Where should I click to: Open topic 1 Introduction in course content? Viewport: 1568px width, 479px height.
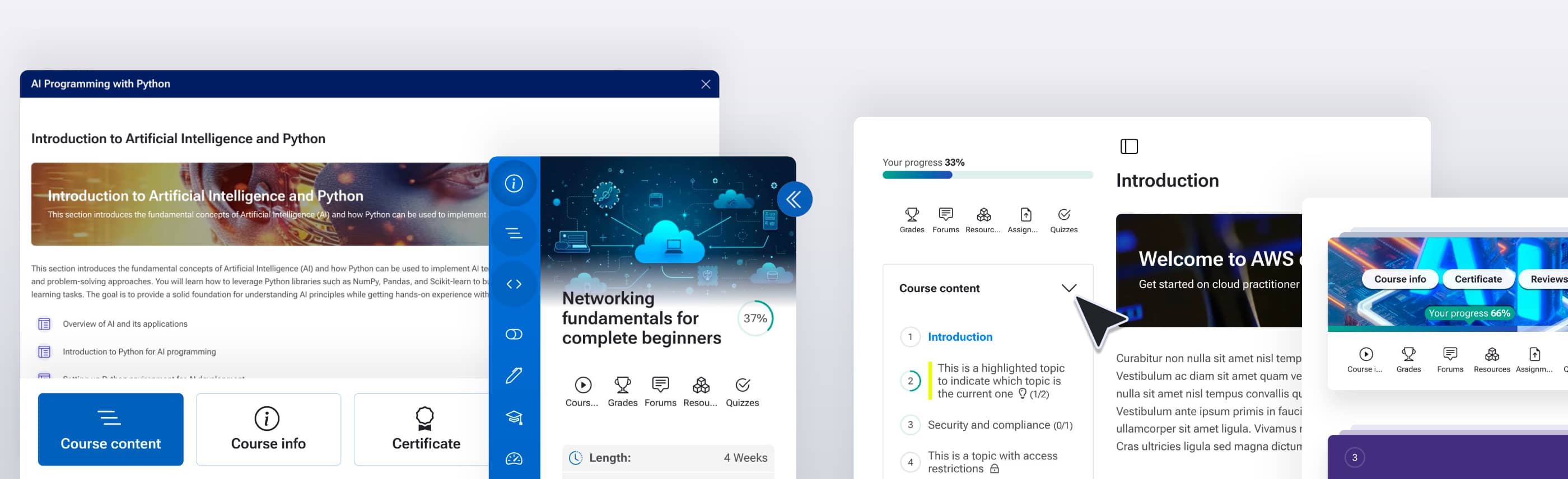(x=959, y=337)
